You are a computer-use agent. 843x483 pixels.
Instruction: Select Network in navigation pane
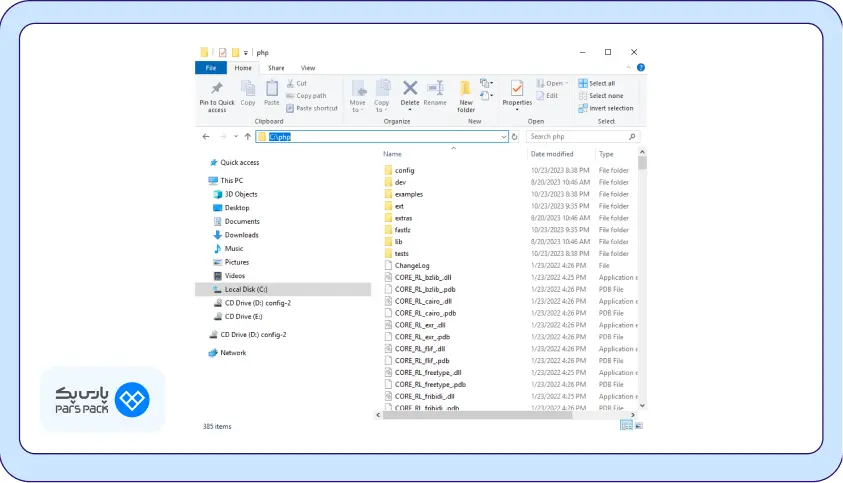point(227,353)
